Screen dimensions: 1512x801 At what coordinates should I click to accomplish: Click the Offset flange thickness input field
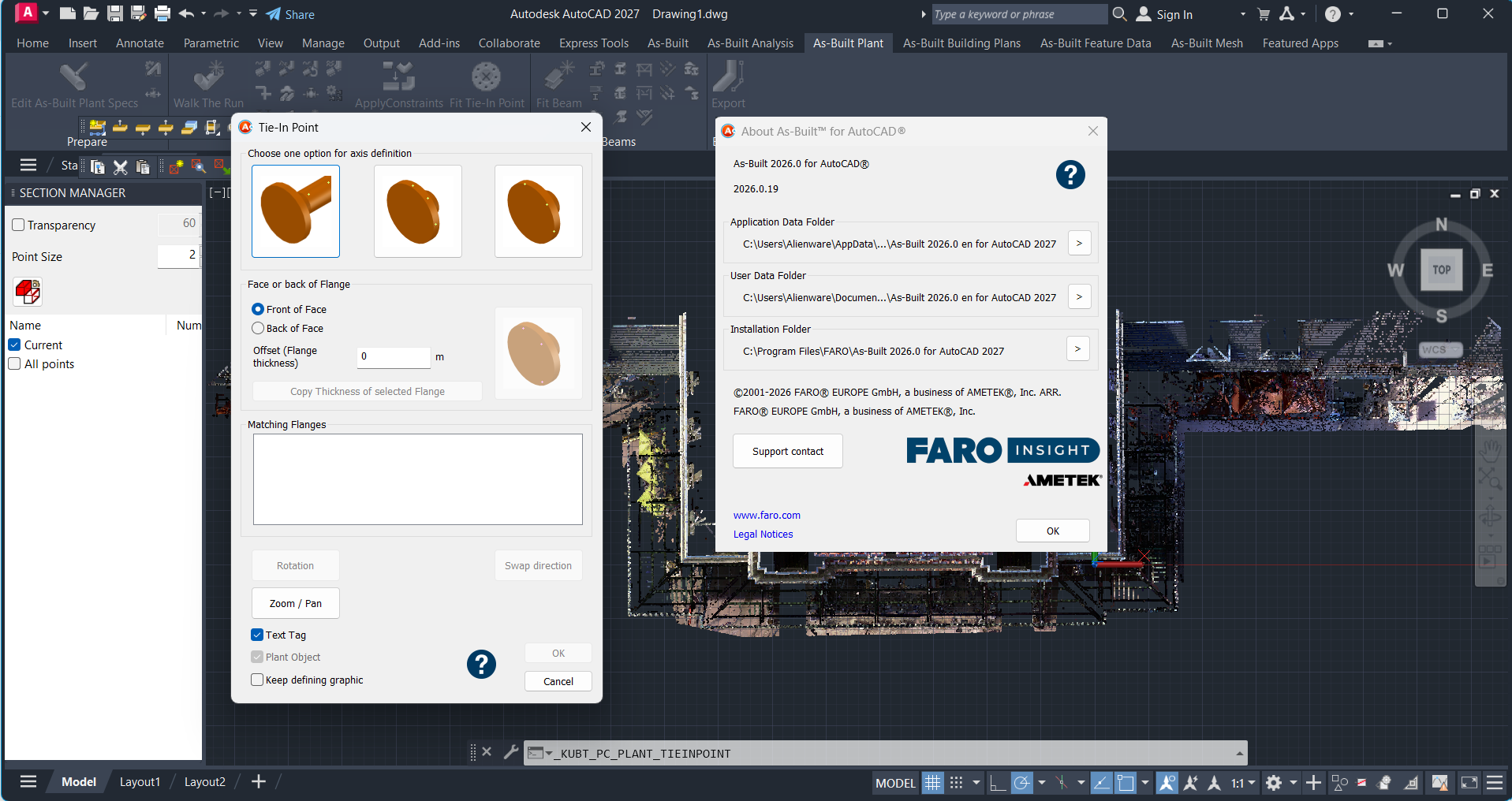point(394,357)
